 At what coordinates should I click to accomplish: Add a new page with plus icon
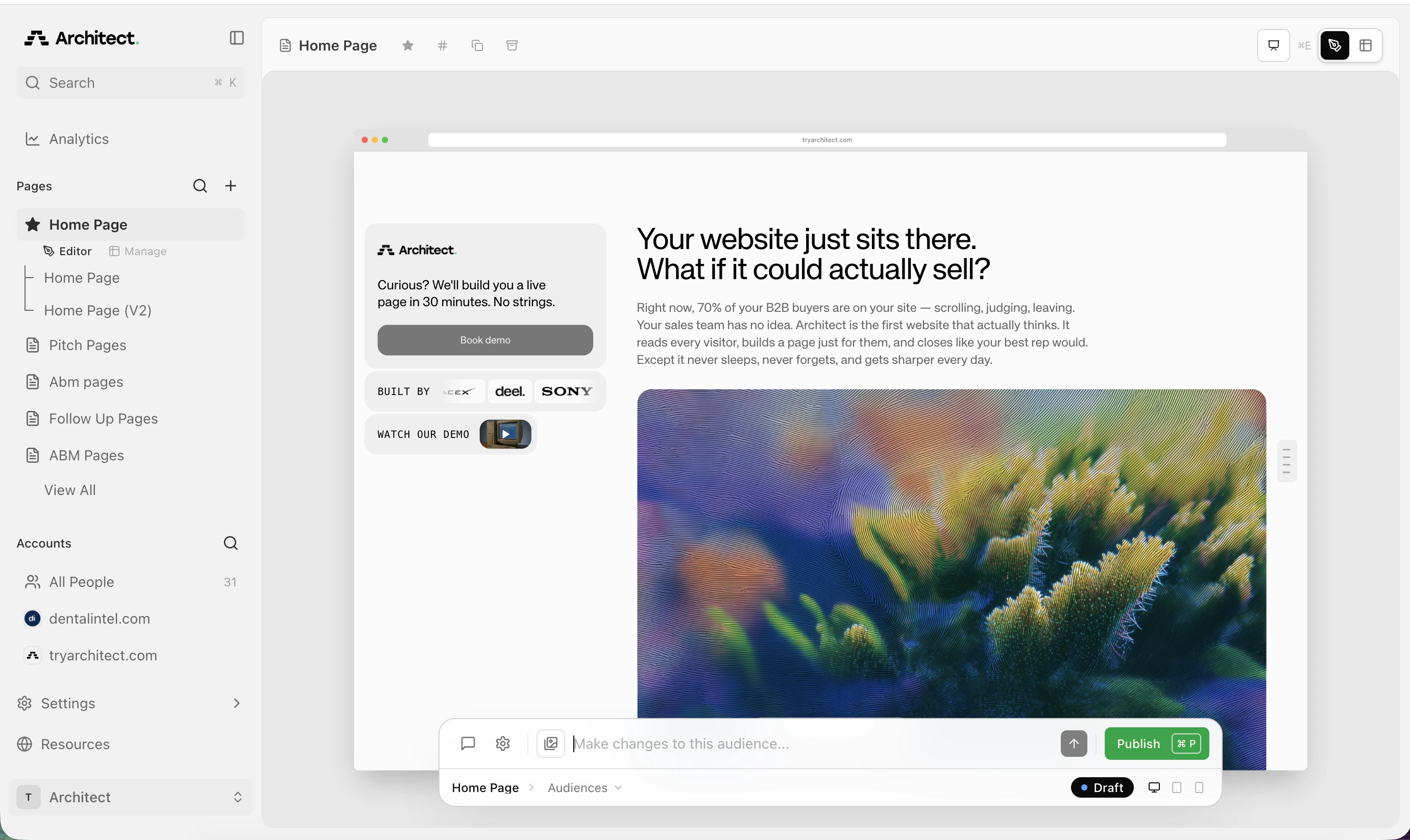[230, 186]
